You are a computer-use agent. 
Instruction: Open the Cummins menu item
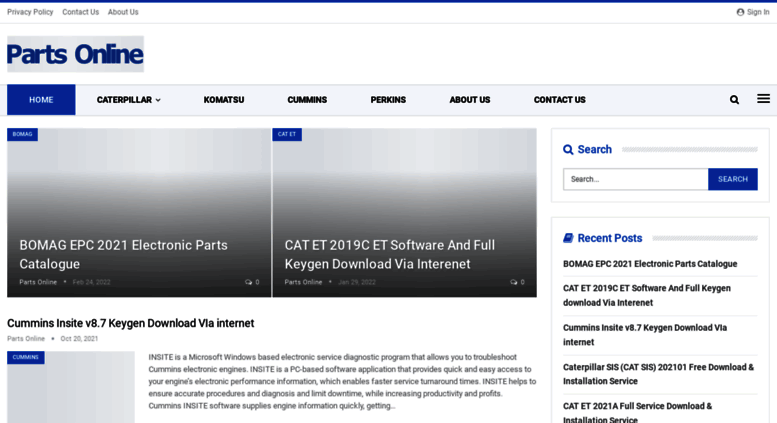(x=307, y=100)
